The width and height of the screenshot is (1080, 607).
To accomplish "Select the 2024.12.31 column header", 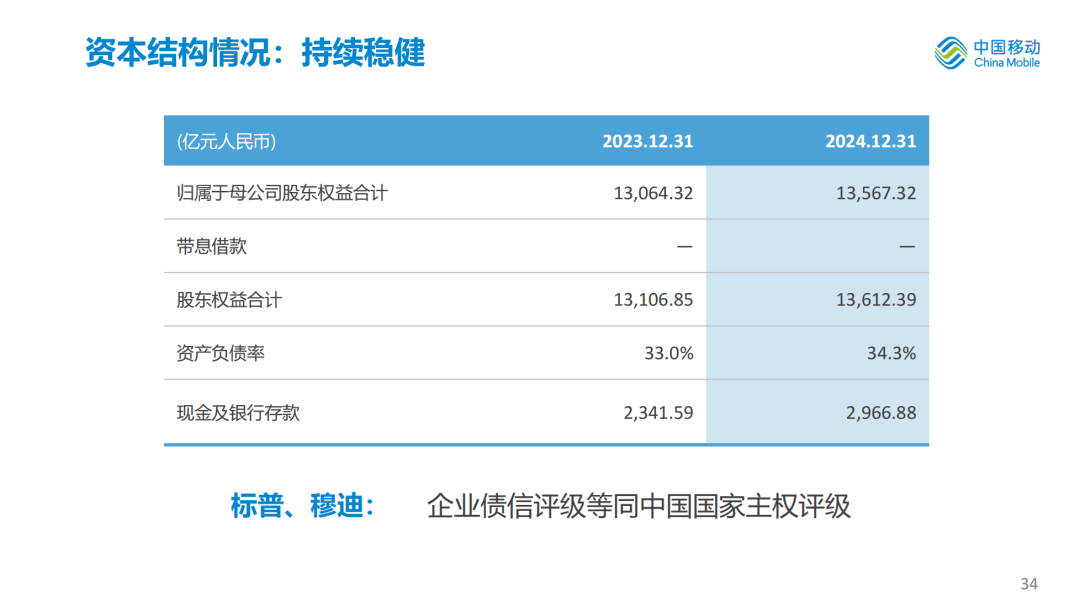I will pos(870,141).
